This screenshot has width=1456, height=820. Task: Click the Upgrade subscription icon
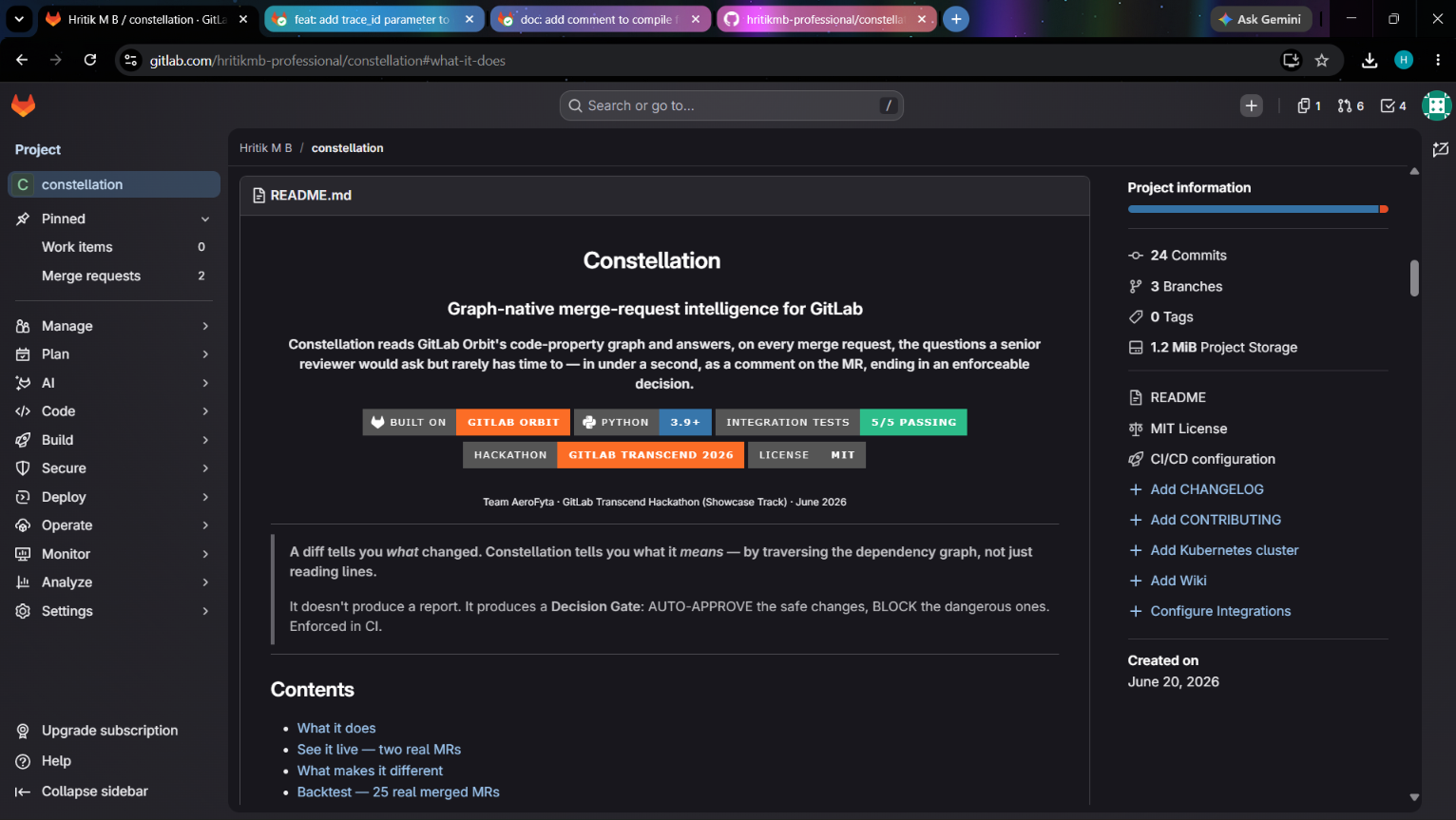click(23, 731)
